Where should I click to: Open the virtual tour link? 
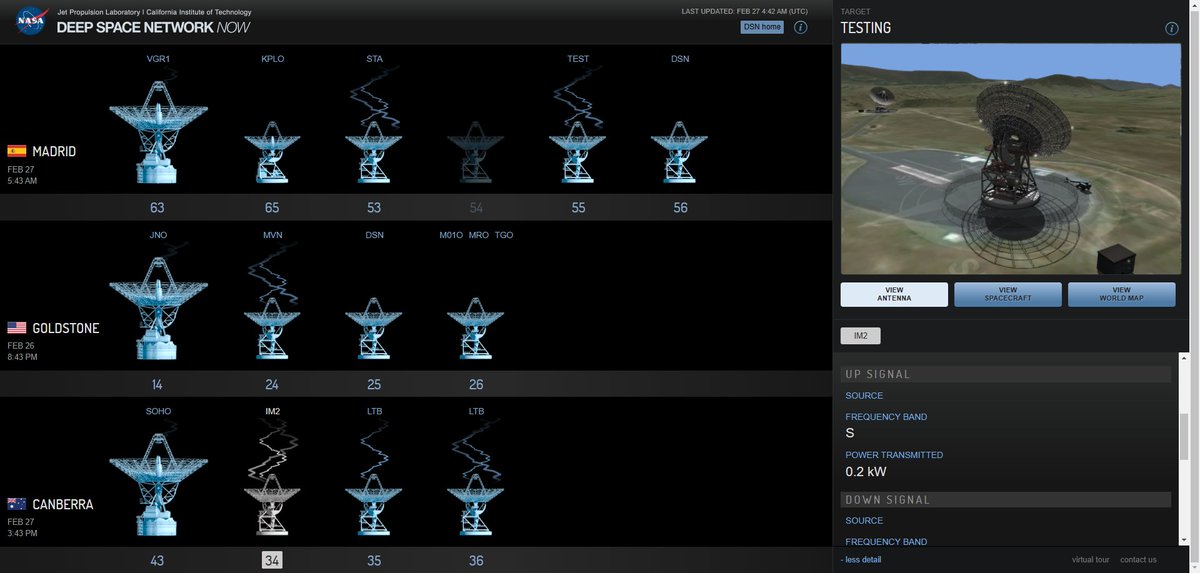[1090, 560]
